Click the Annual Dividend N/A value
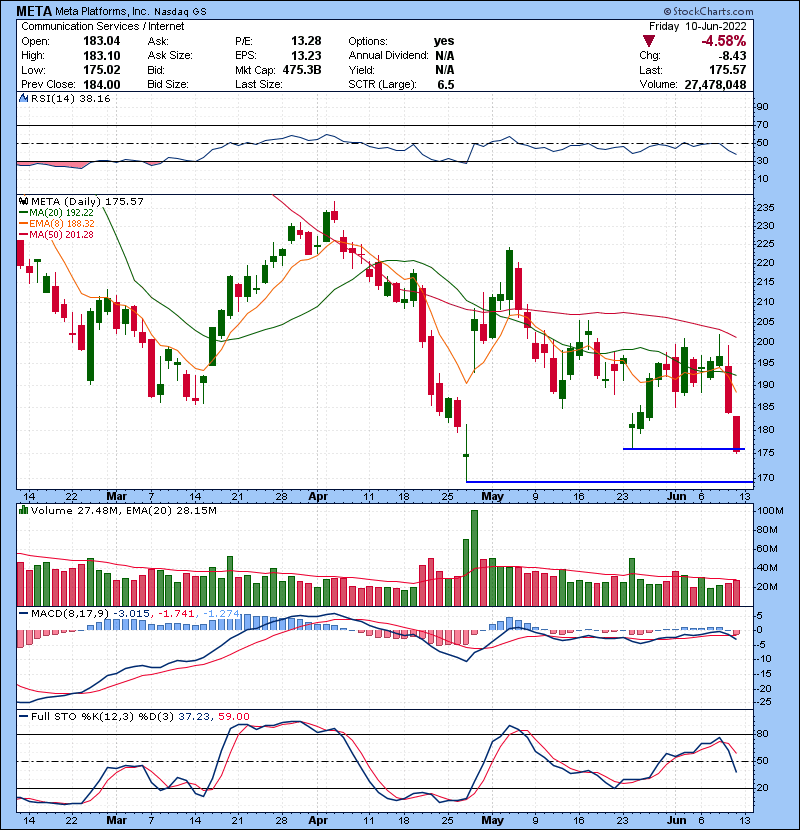This screenshot has height=830, width=800. [445, 56]
